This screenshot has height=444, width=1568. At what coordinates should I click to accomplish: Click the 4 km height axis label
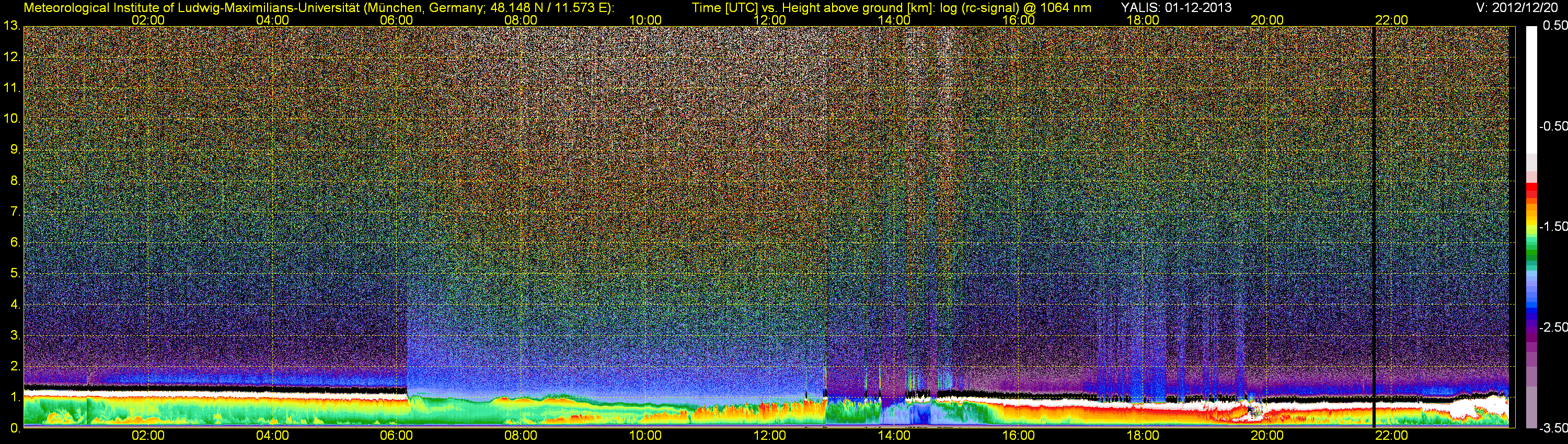pyautogui.click(x=15, y=305)
